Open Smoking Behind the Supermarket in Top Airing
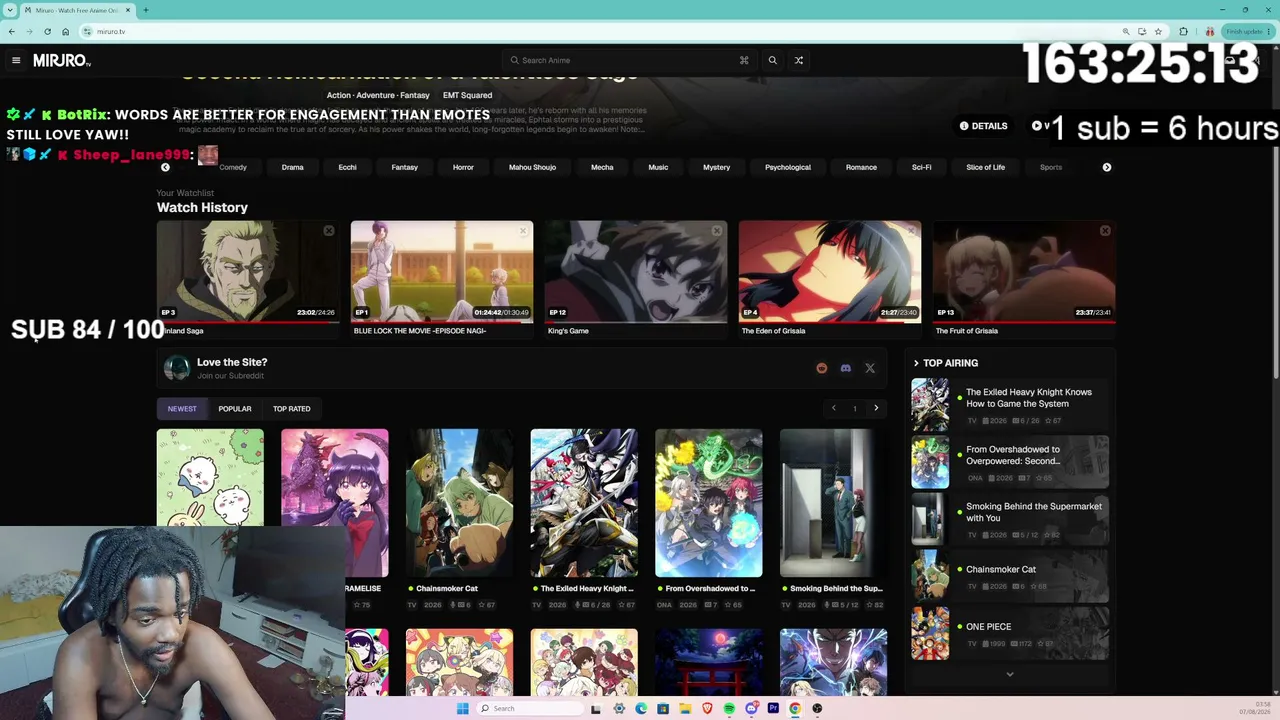1280x720 pixels. pos(1010,518)
